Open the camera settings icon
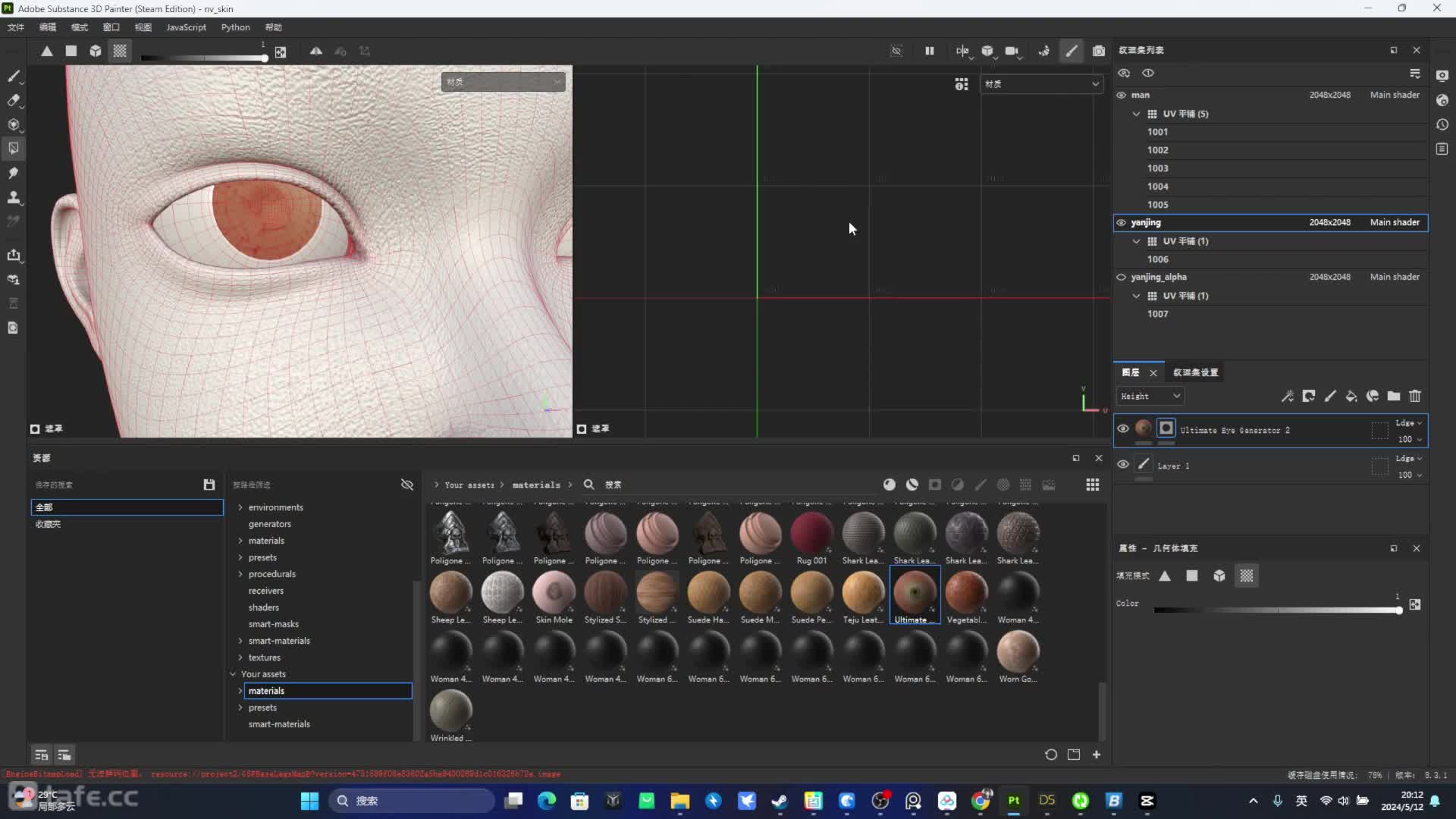 pyautogui.click(x=1012, y=51)
